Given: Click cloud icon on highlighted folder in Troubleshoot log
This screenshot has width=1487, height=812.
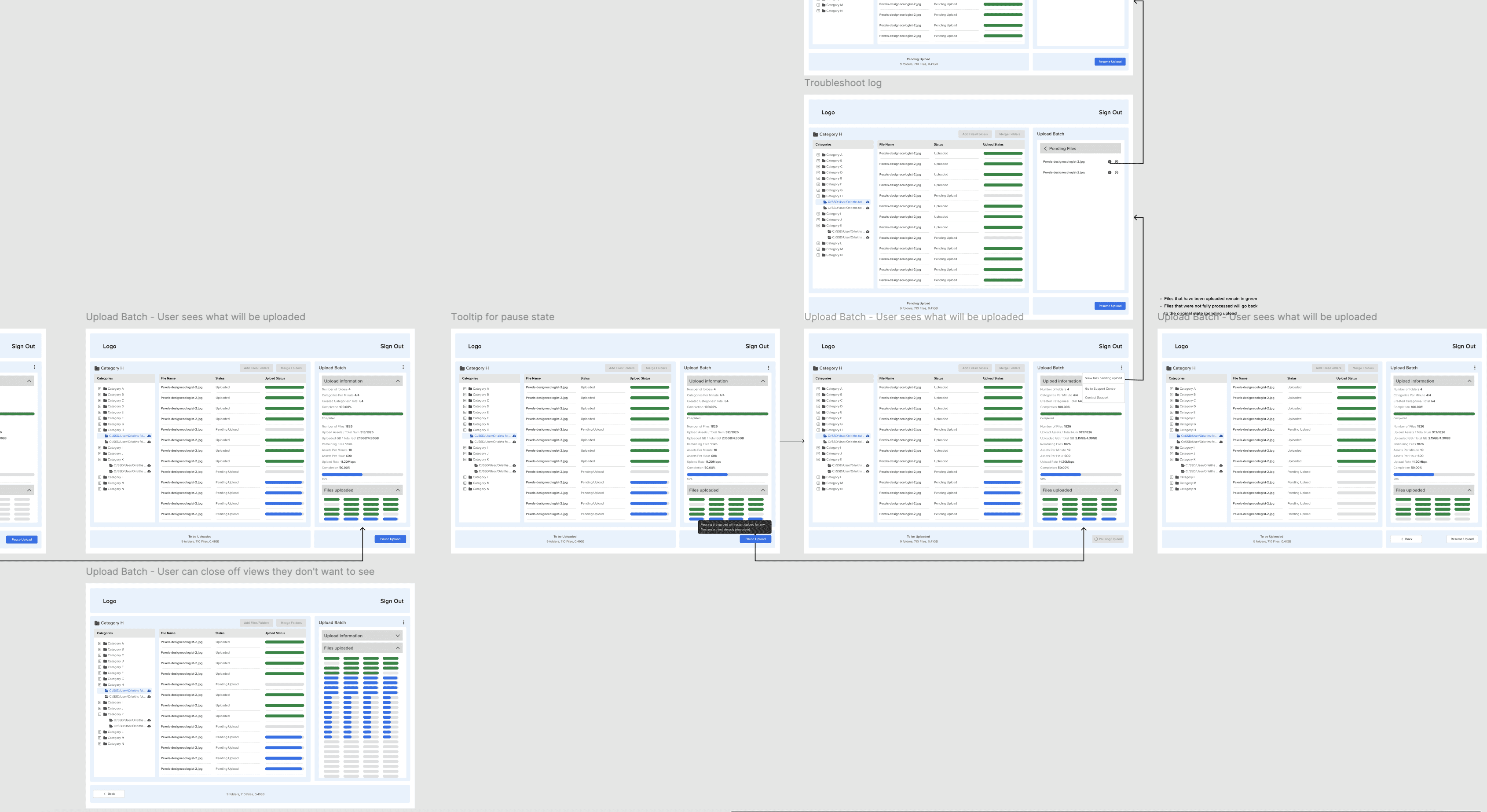Looking at the screenshot, I should (868, 202).
